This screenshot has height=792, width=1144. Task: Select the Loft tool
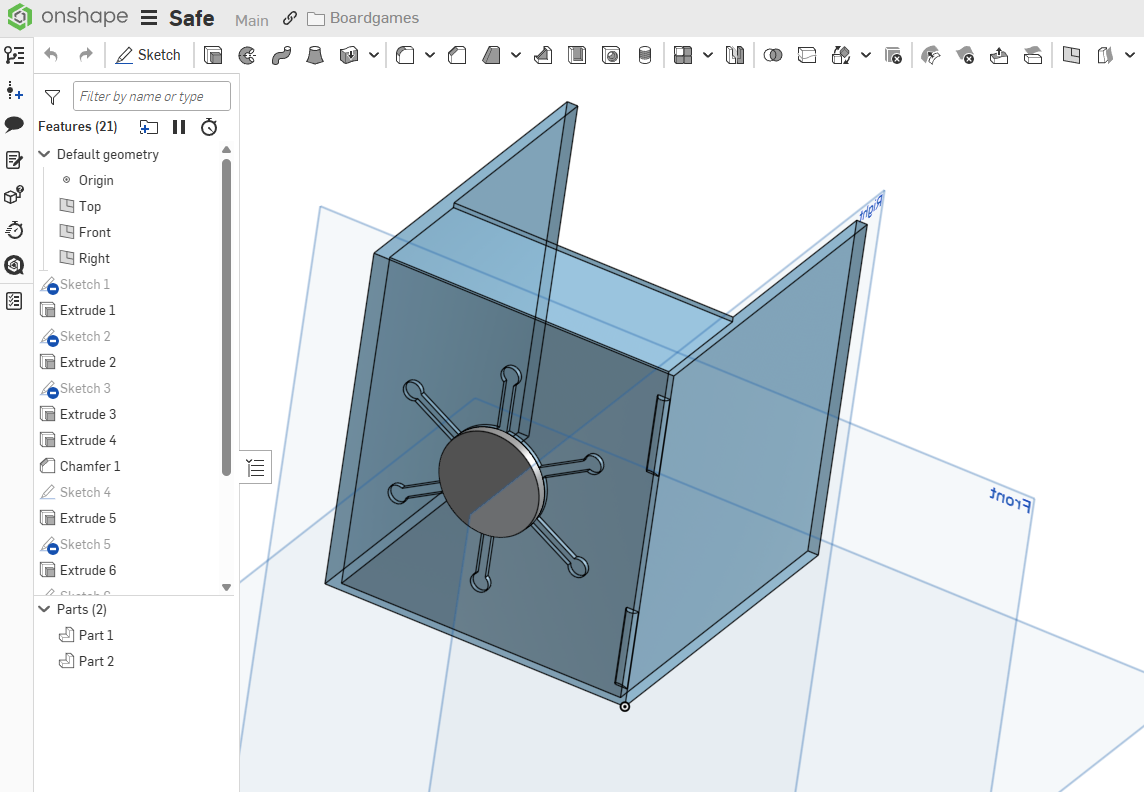[x=314, y=55]
